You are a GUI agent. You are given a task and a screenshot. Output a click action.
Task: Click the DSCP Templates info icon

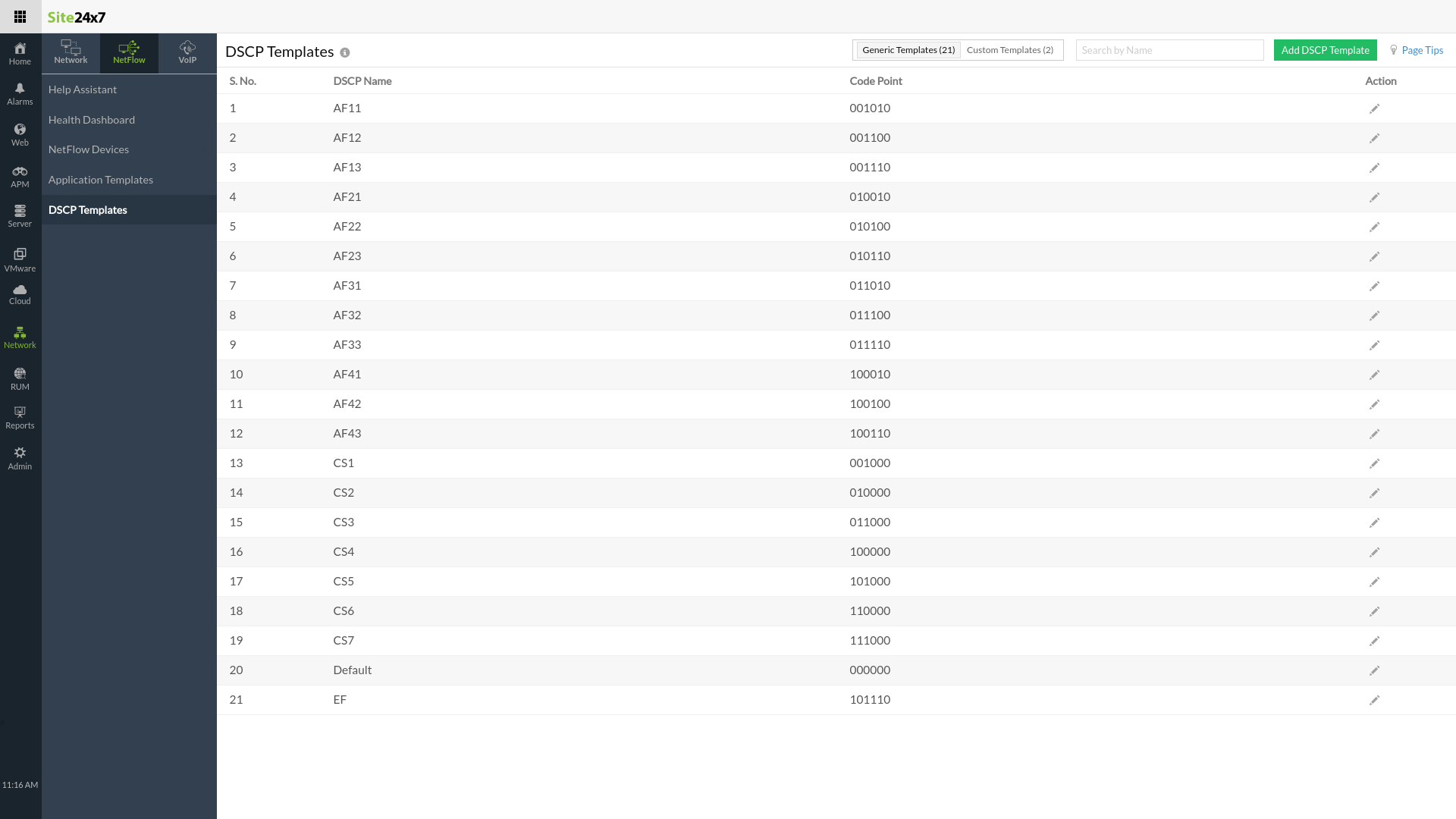pos(345,52)
